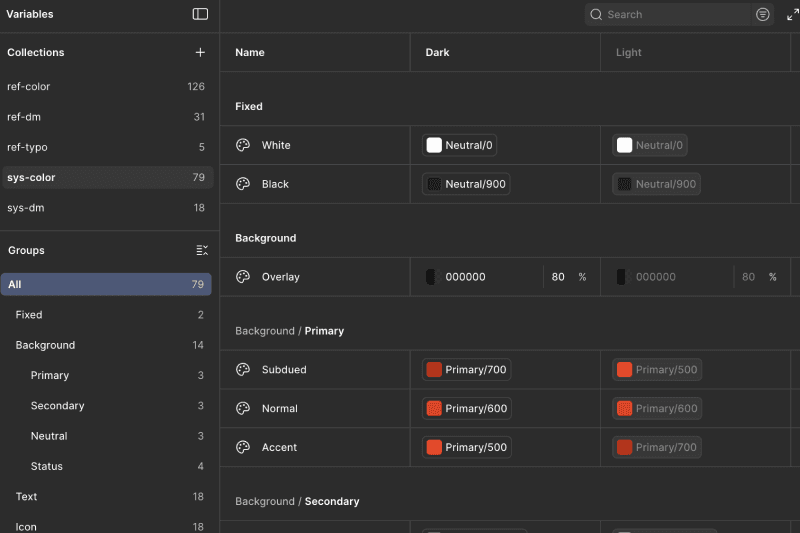
Task: Select the Secondary subgroup in sidebar
Action: pos(106,406)
